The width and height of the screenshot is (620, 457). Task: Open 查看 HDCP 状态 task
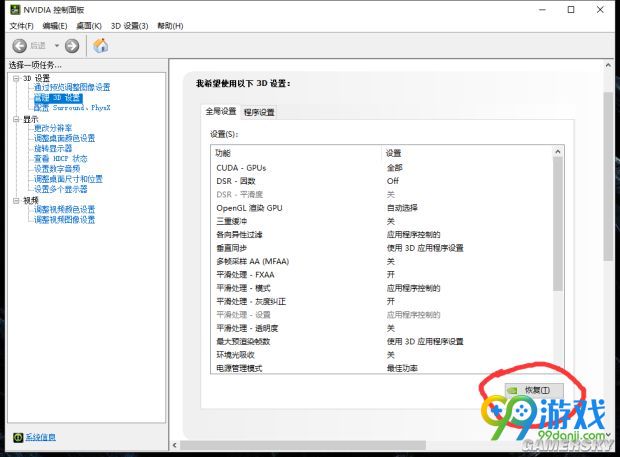click(x=60, y=159)
